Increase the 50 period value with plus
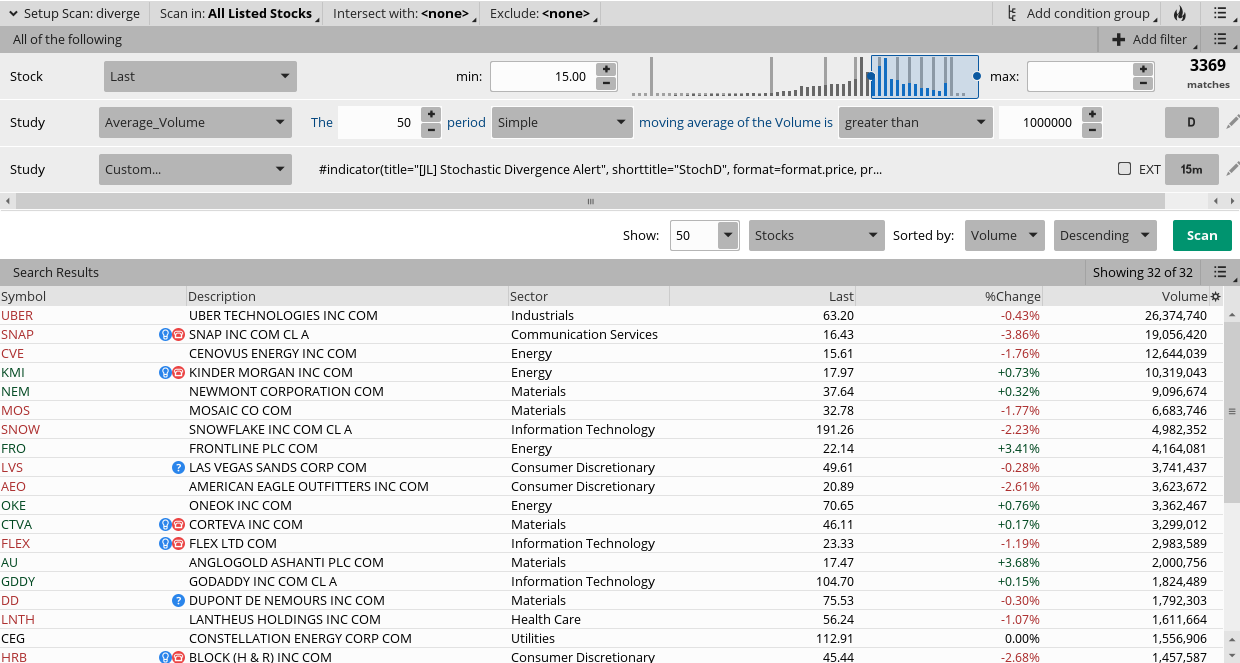The width and height of the screenshot is (1240, 663). [431, 115]
